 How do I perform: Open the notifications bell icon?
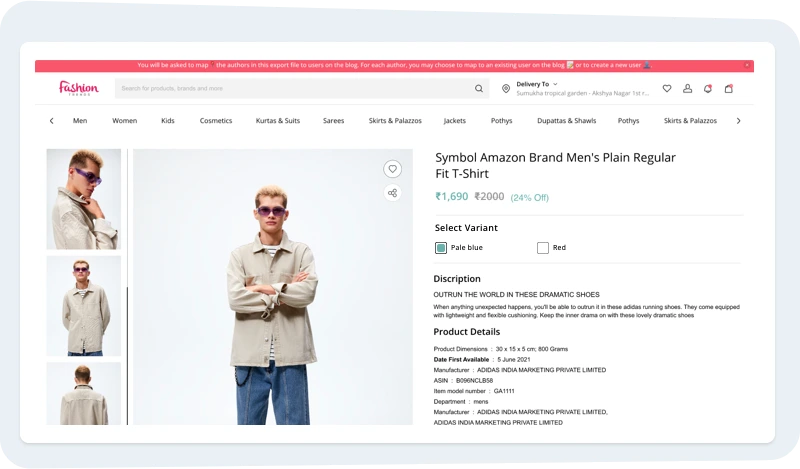[708, 88]
